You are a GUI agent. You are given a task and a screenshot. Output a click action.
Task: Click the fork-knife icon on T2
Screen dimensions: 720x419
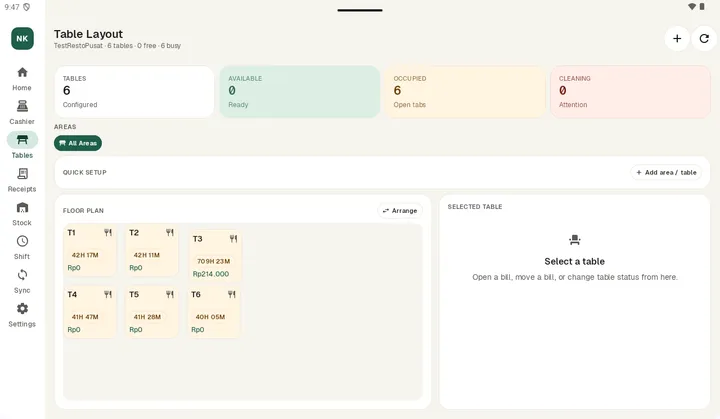[170, 232]
